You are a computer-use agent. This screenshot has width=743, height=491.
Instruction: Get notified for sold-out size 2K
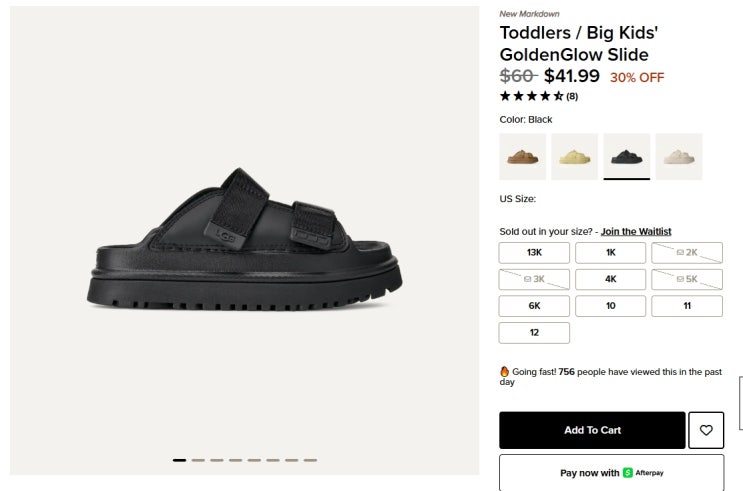[687, 253]
